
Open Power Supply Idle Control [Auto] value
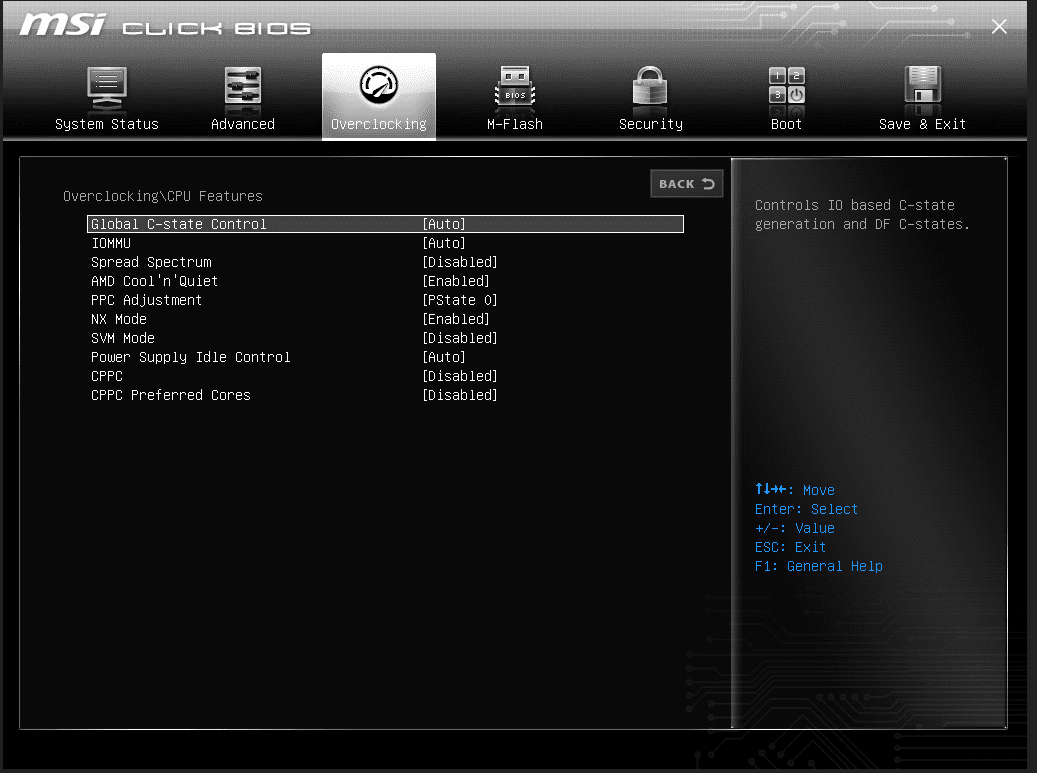pos(444,357)
